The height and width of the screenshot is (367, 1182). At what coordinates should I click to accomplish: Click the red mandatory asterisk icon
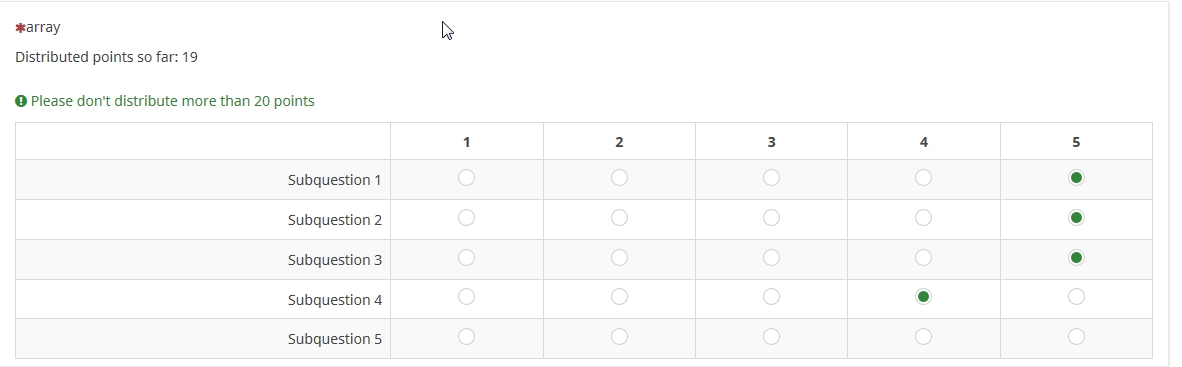(x=20, y=28)
